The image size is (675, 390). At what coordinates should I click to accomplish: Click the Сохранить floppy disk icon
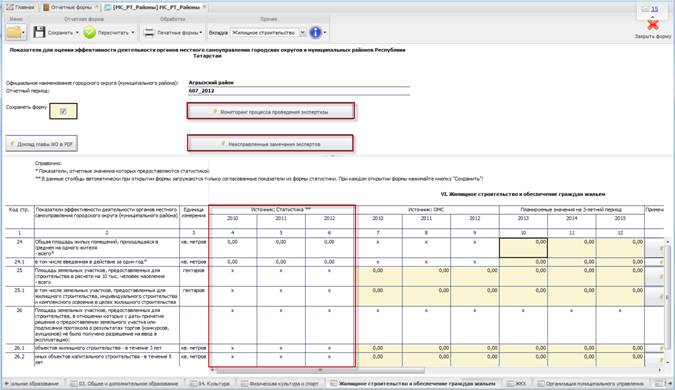[39, 32]
